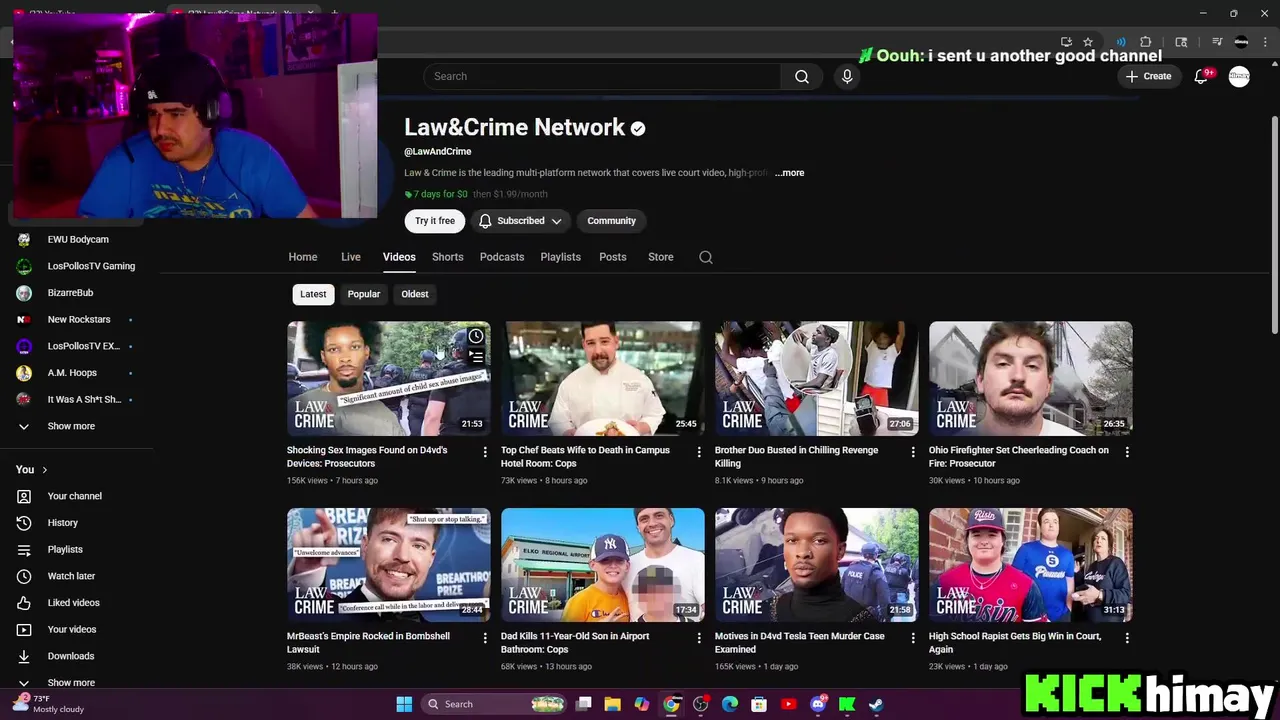
Task: Play the Top Chef video thumbnail
Action: click(x=603, y=378)
